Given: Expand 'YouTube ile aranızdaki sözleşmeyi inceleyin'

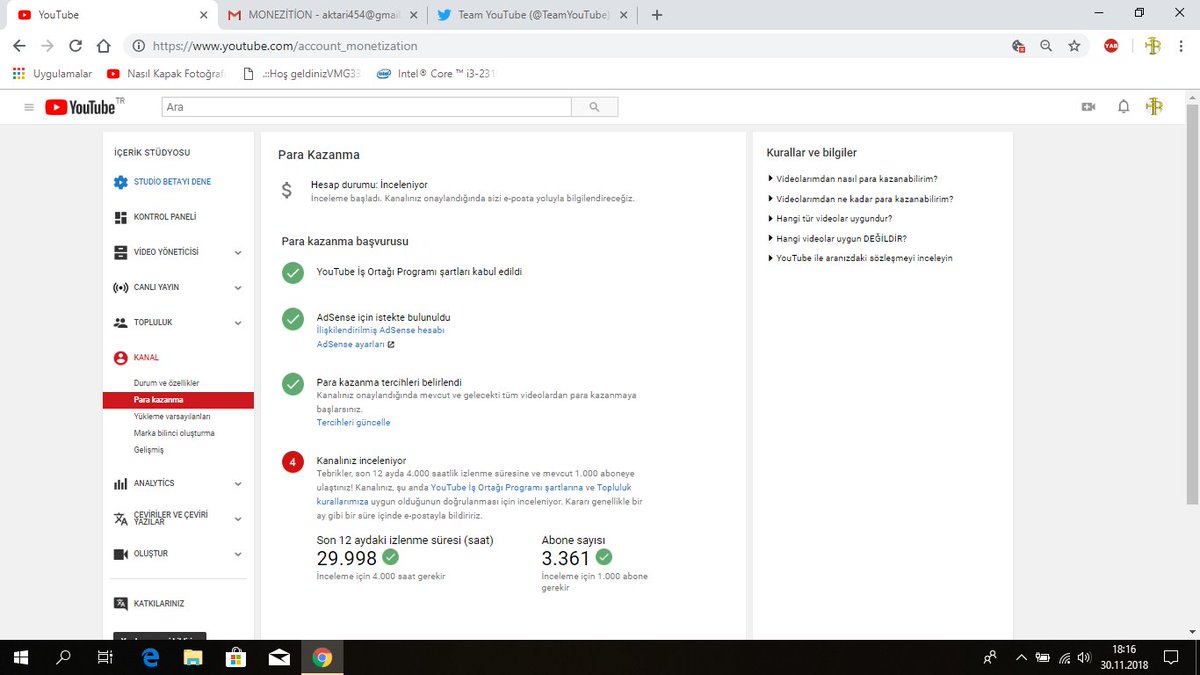Looking at the screenshot, I should click(x=860, y=258).
